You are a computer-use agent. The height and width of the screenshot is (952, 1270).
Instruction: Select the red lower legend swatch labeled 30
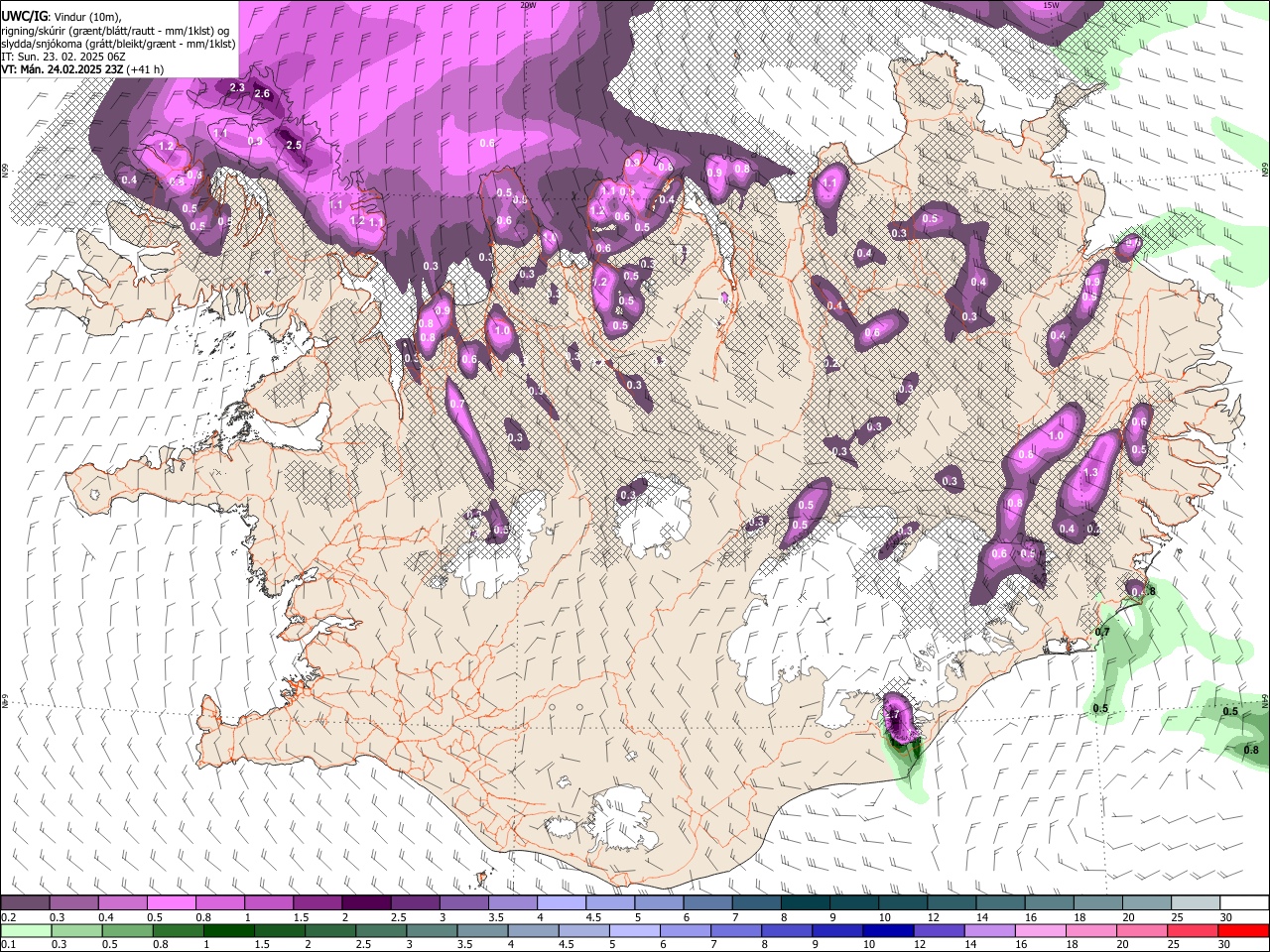(1244, 930)
